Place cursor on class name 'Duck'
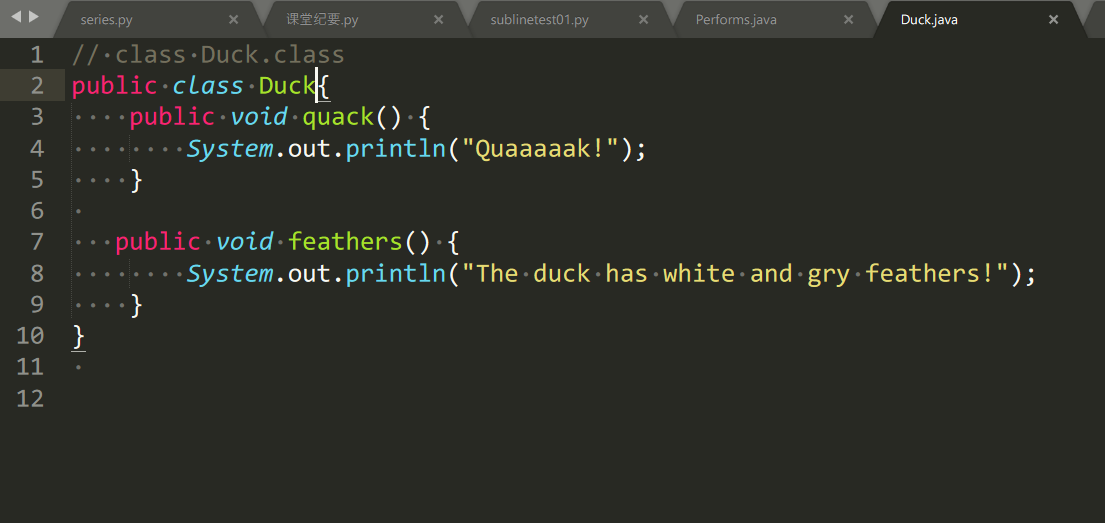The height and width of the screenshot is (523, 1105). [x=287, y=86]
